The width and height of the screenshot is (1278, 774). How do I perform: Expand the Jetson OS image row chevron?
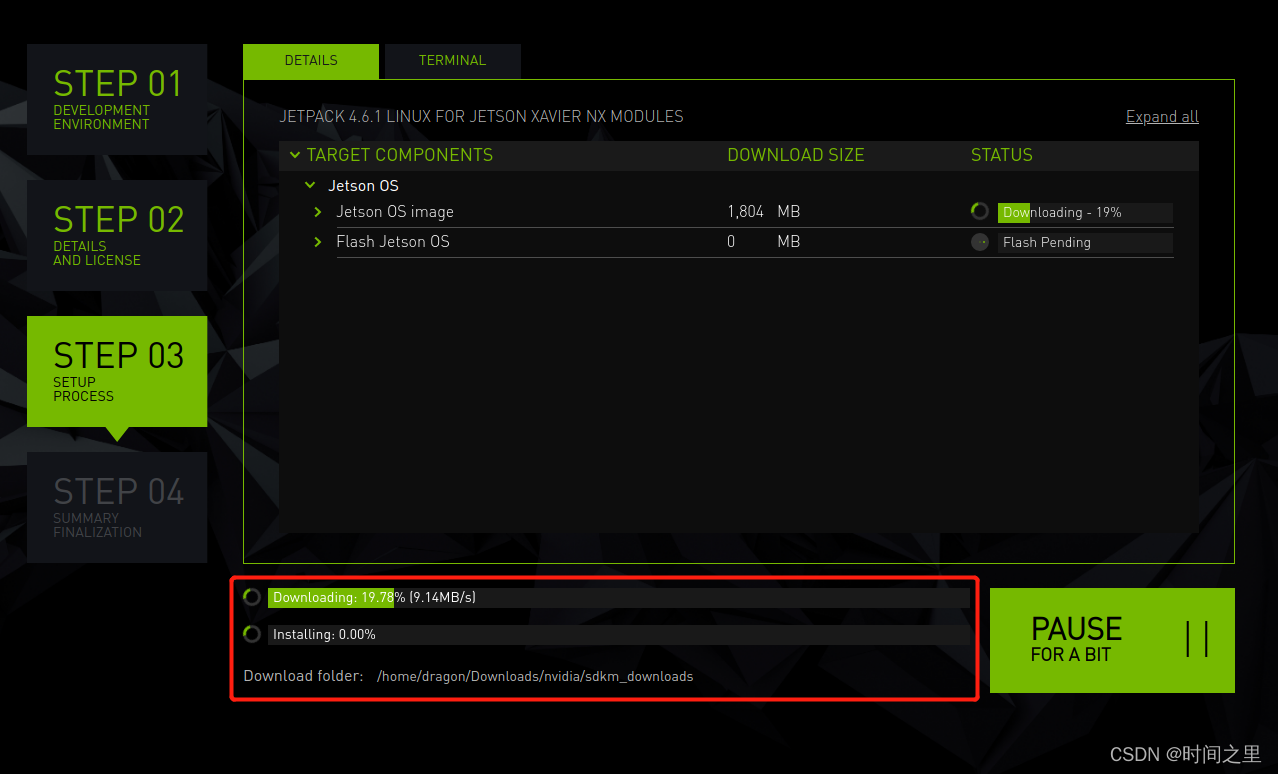click(x=318, y=212)
